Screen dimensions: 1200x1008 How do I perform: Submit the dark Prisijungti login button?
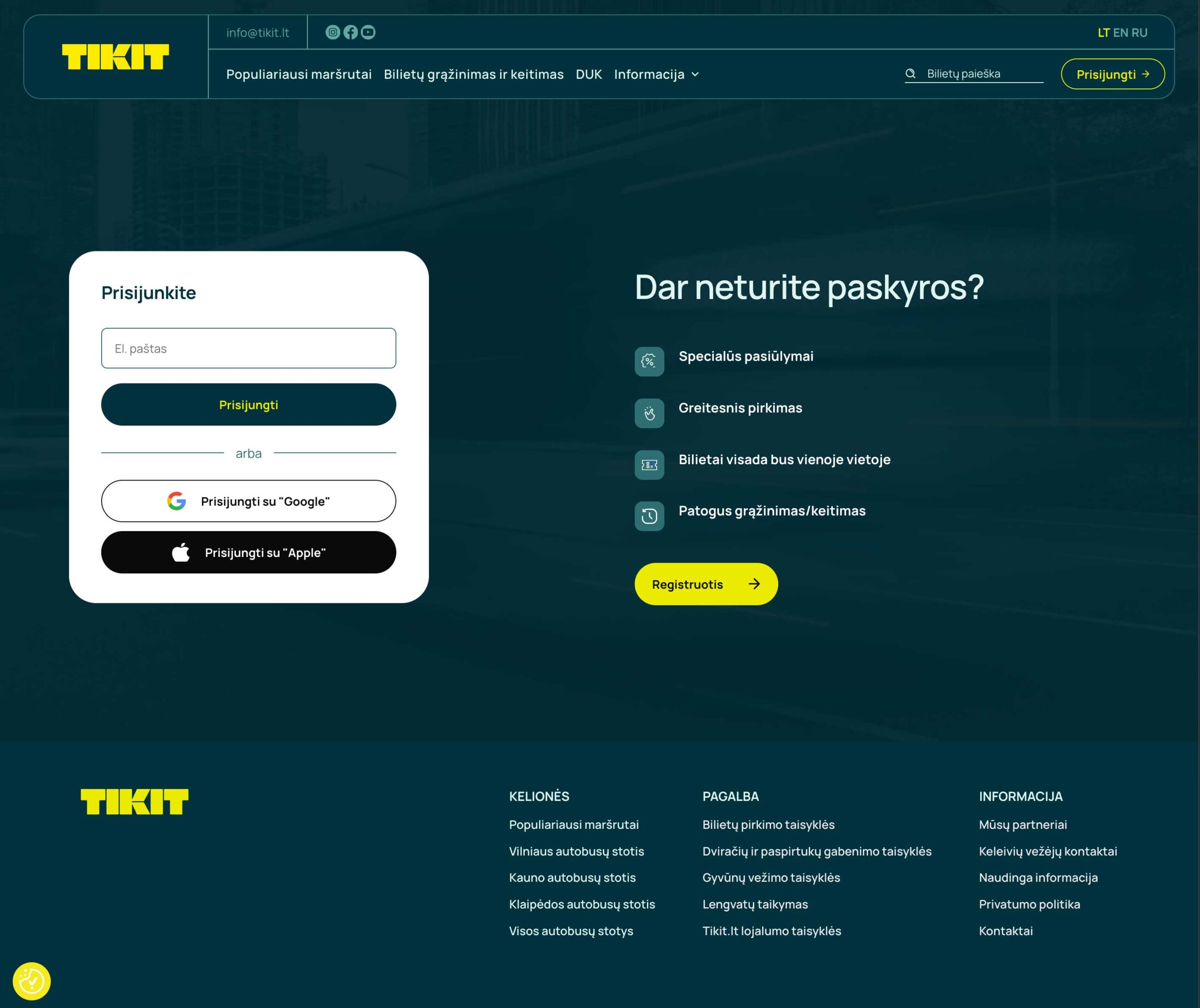point(248,405)
